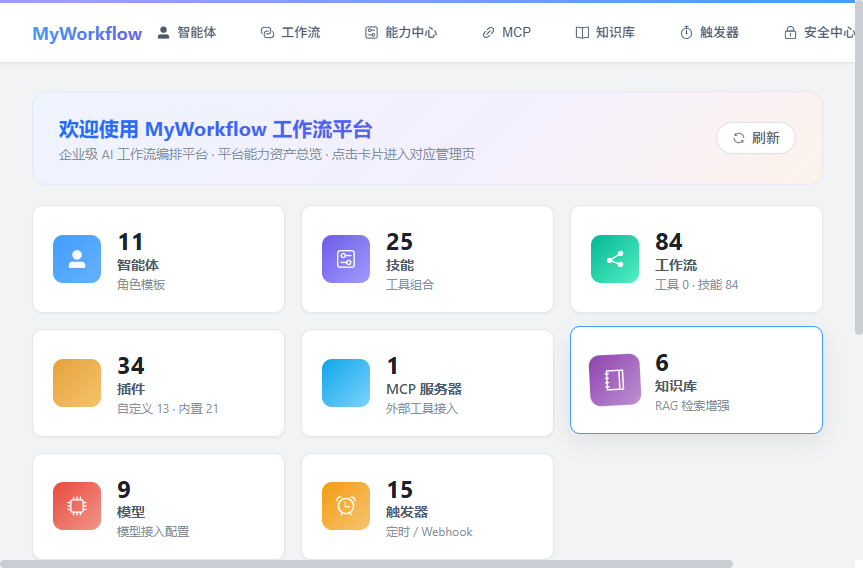Open the 智能体 card showing 11
863x568 pixels.
pyautogui.click(x=159, y=259)
